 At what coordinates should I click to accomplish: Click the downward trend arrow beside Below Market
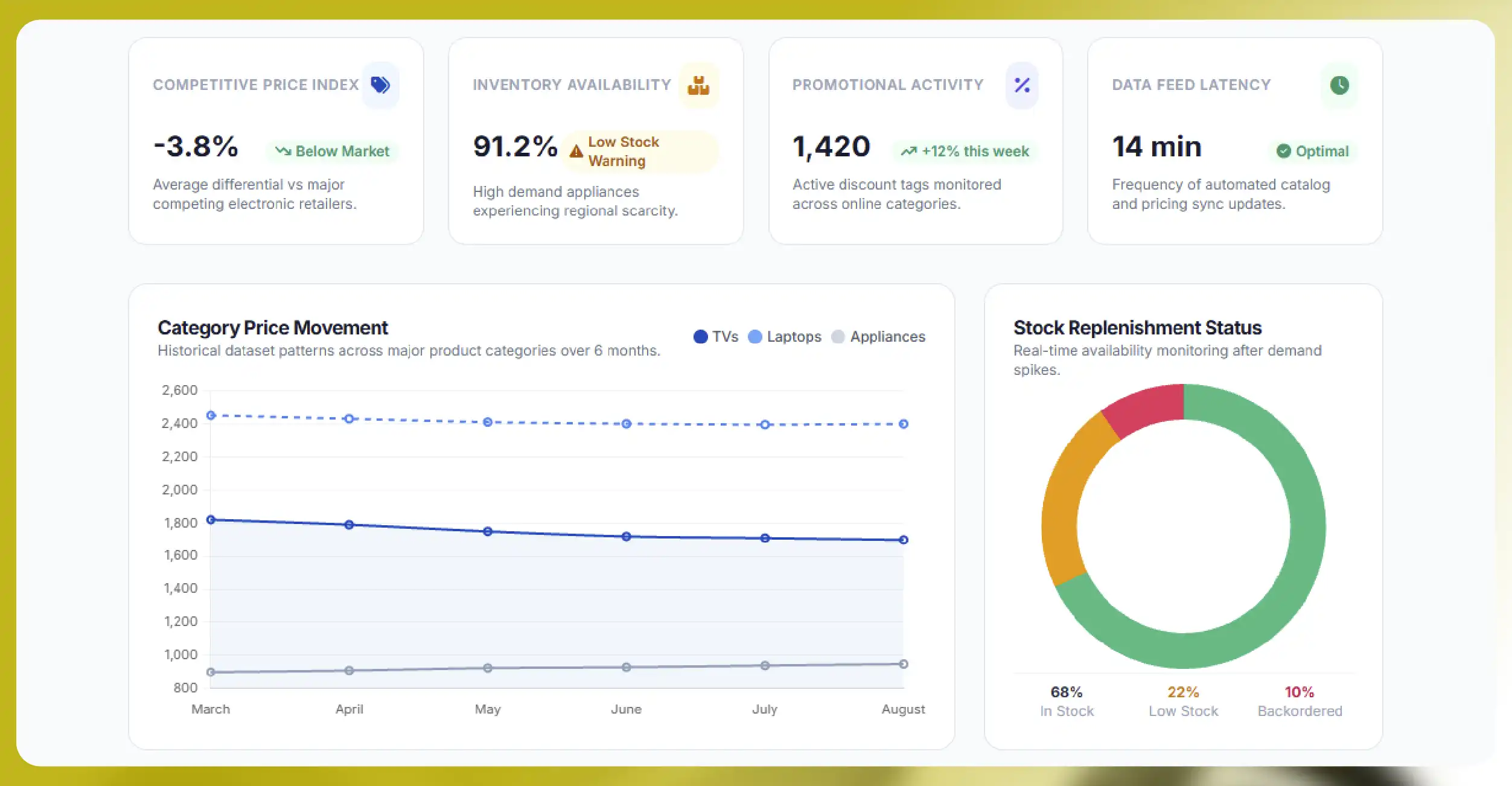click(283, 150)
